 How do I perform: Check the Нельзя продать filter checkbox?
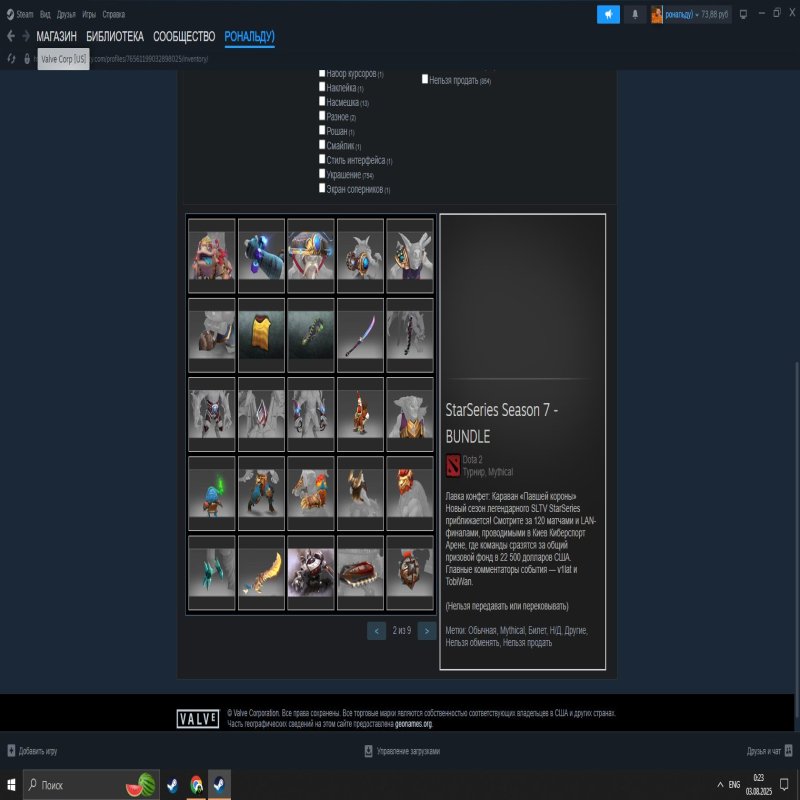point(425,80)
